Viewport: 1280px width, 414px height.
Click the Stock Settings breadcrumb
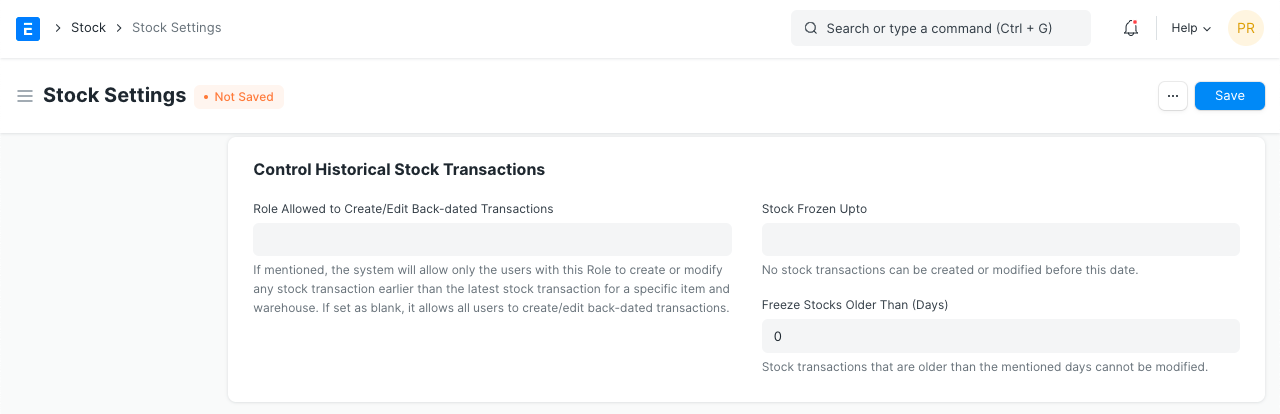(177, 28)
